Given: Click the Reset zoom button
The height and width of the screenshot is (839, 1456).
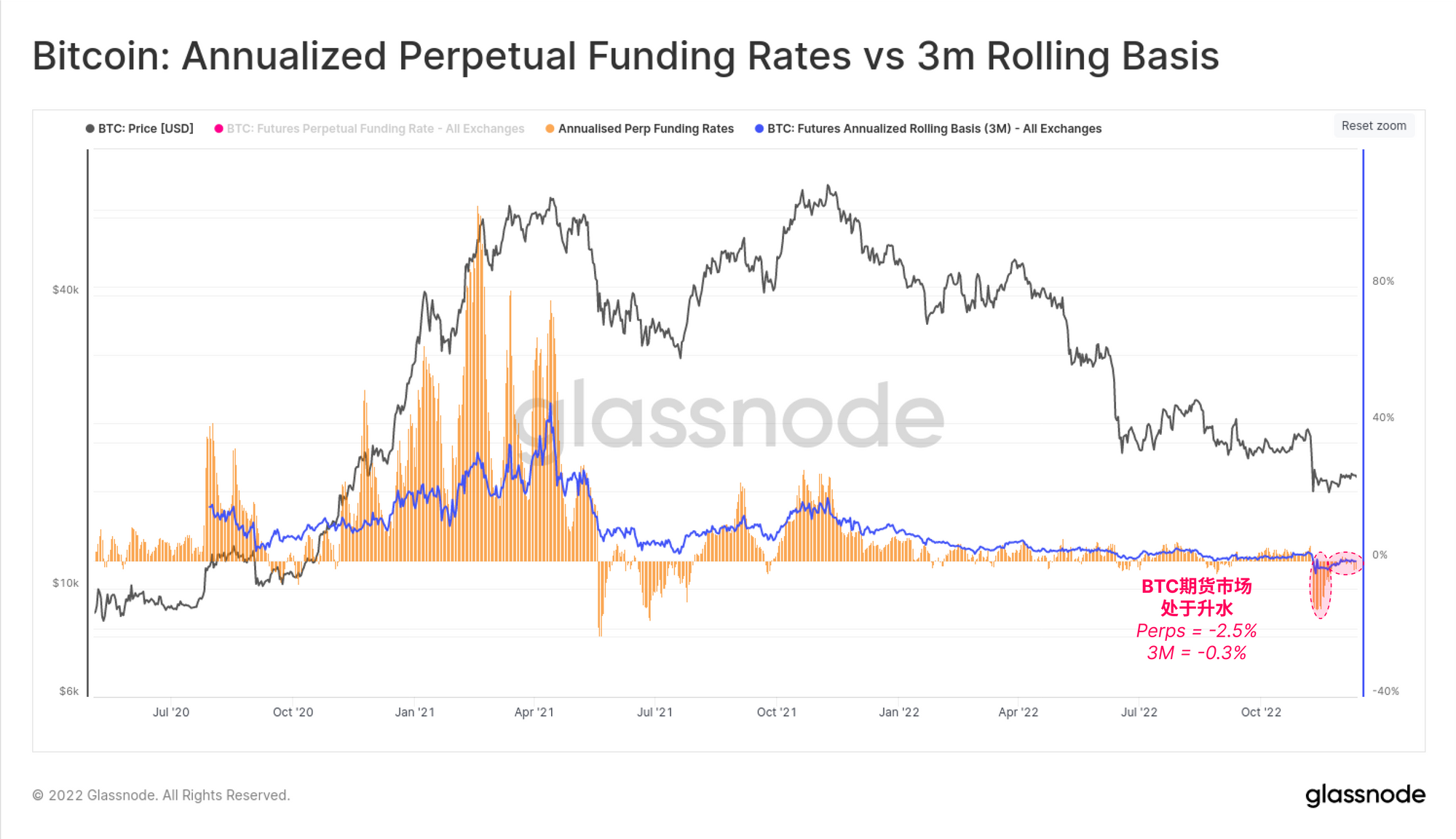Looking at the screenshot, I should [x=1374, y=125].
